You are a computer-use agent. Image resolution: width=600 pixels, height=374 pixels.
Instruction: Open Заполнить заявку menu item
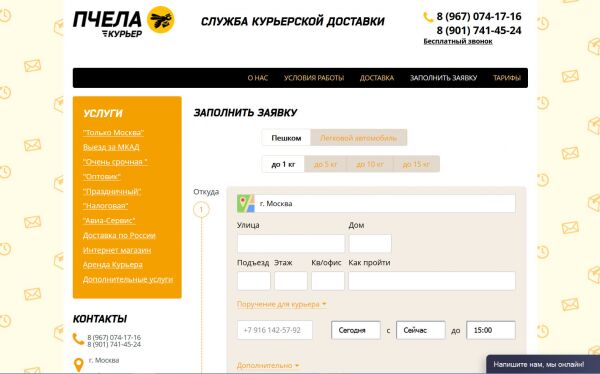tap(443, 78)
